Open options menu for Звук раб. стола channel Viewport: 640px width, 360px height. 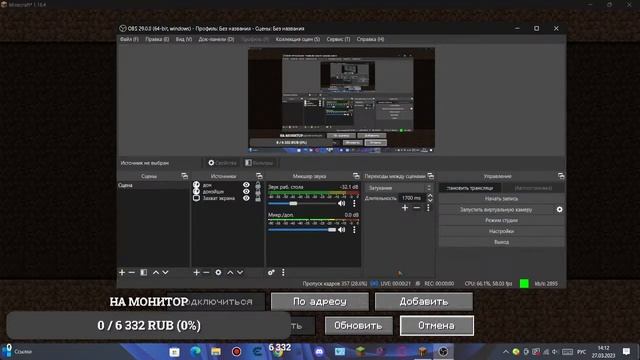354,203
